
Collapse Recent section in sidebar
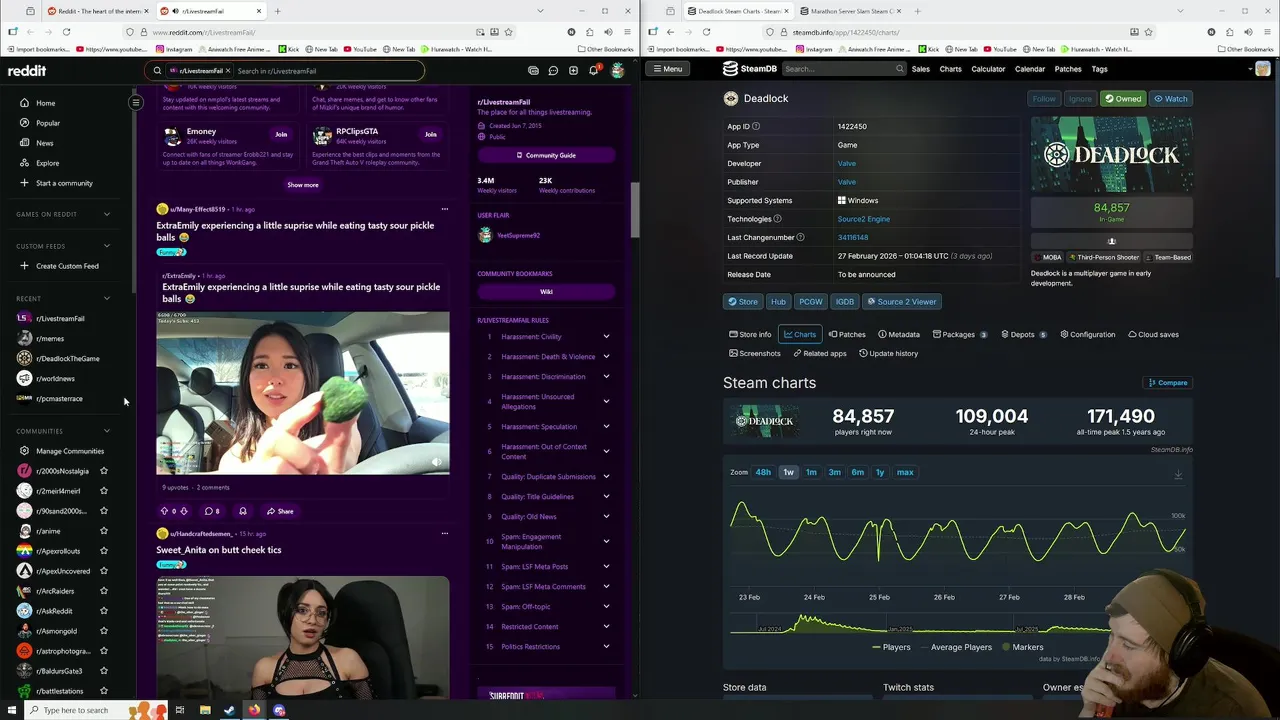click(107, 298)
